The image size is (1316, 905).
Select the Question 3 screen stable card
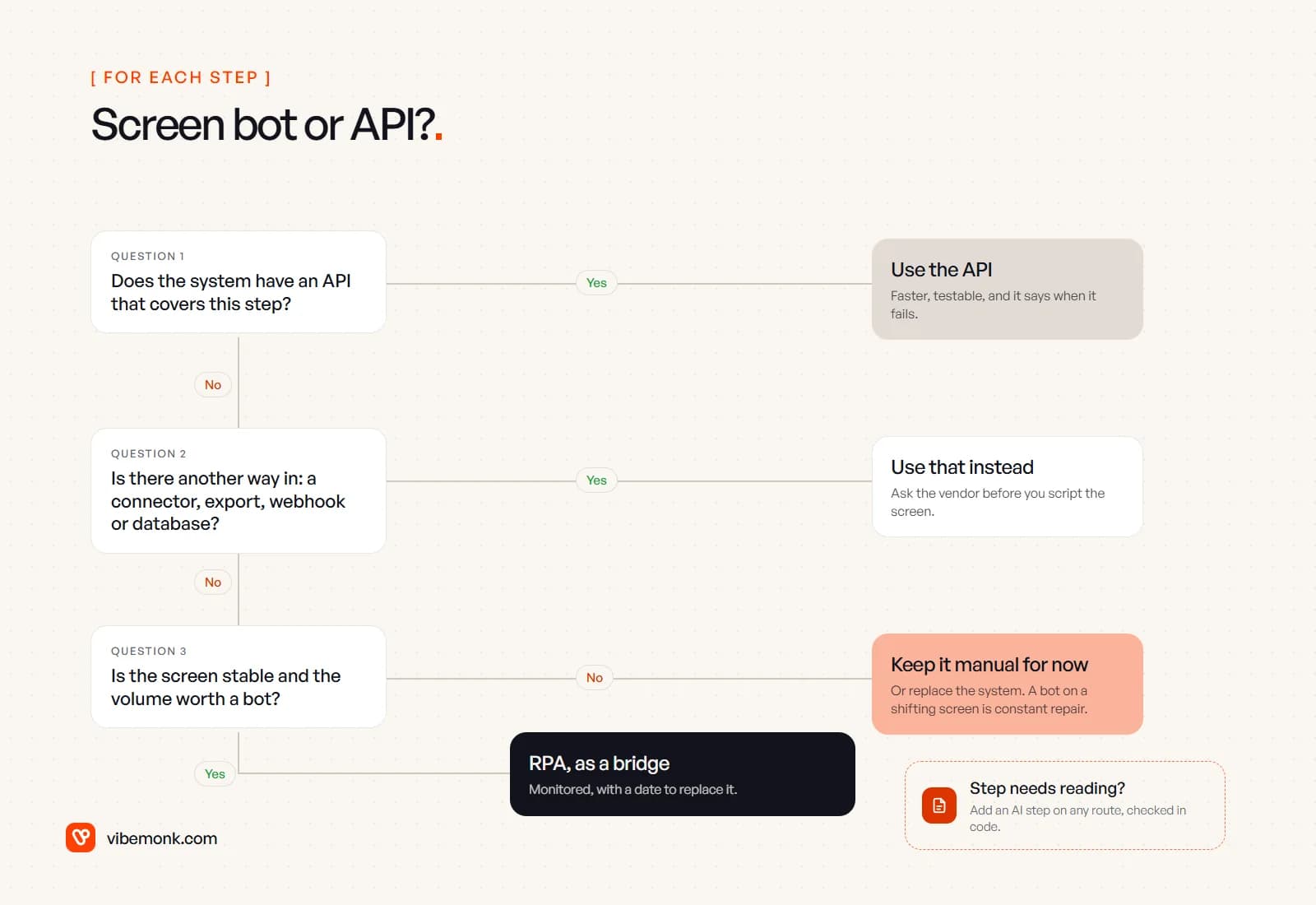[x=239, y=677]
